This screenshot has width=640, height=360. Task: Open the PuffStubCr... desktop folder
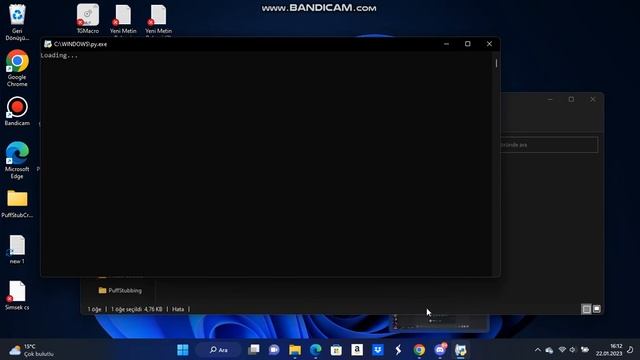click(17, 204)
